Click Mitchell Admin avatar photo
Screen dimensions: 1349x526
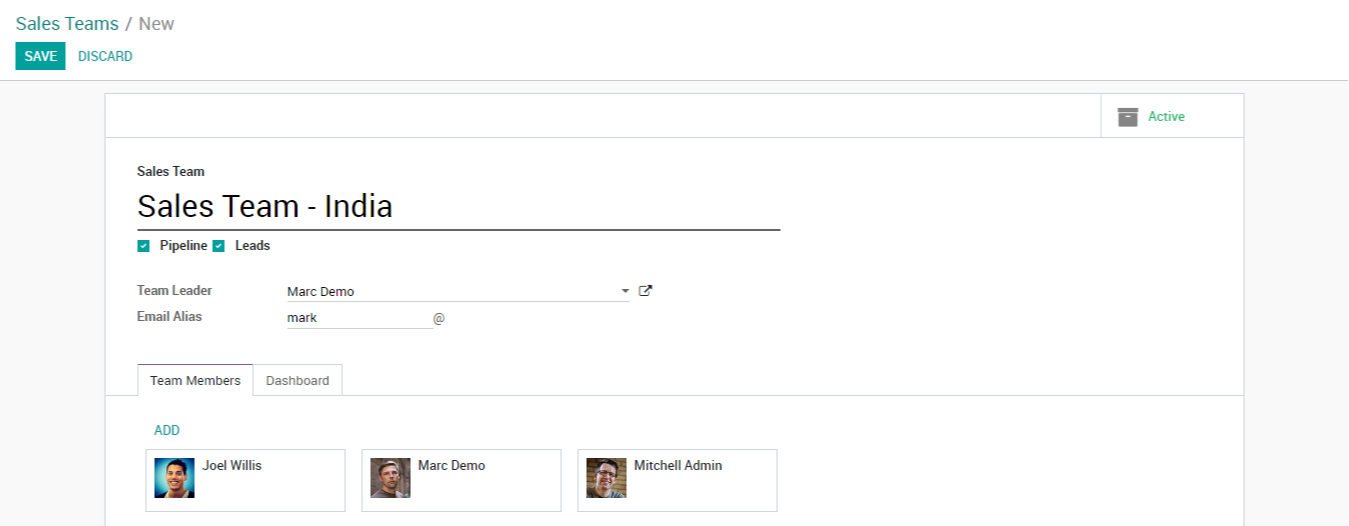(x=606, y=478)
